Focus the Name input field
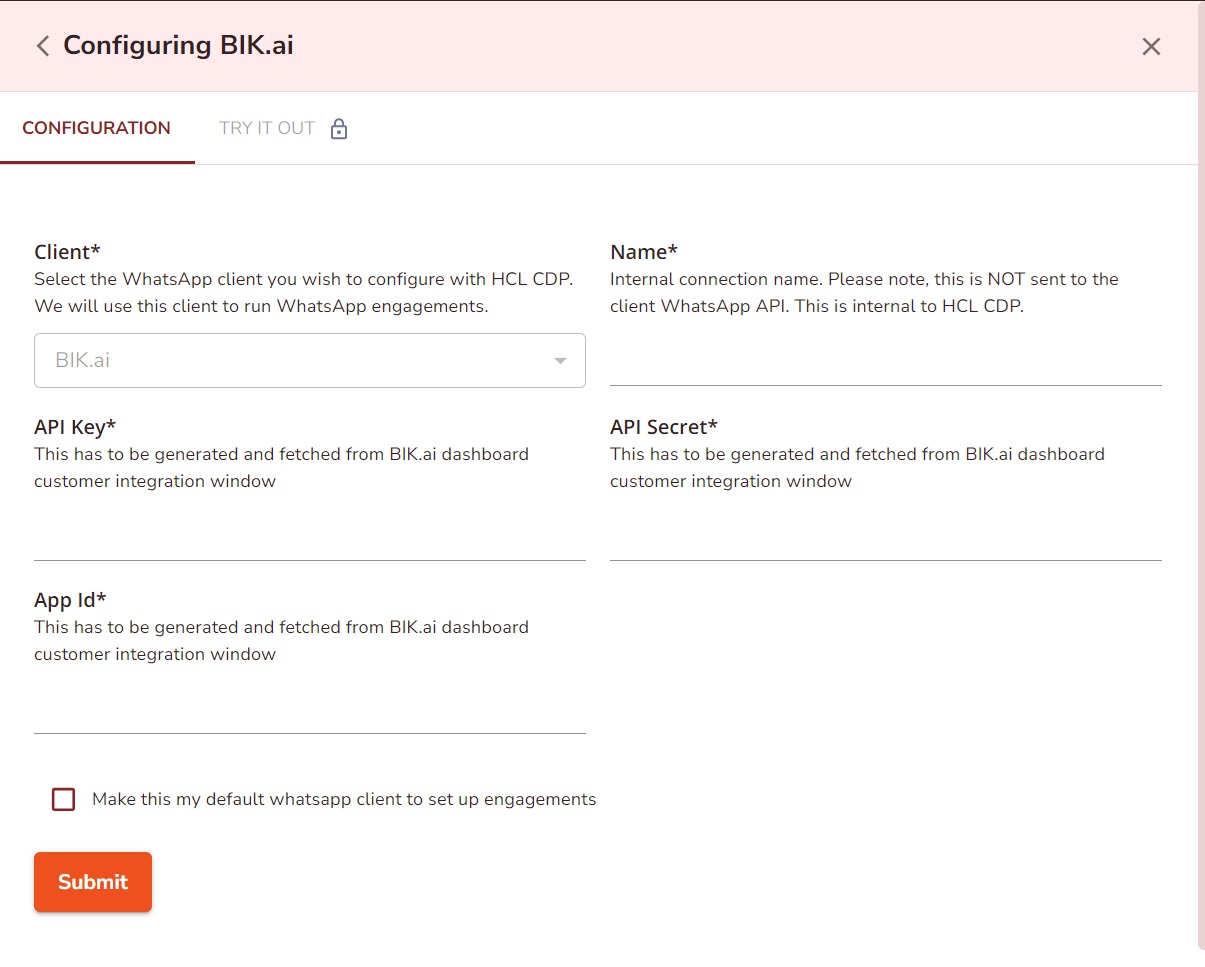 point(885,365)
